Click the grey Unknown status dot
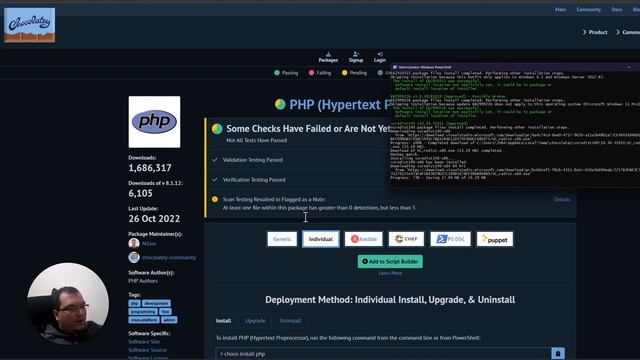 pos(380,73)
